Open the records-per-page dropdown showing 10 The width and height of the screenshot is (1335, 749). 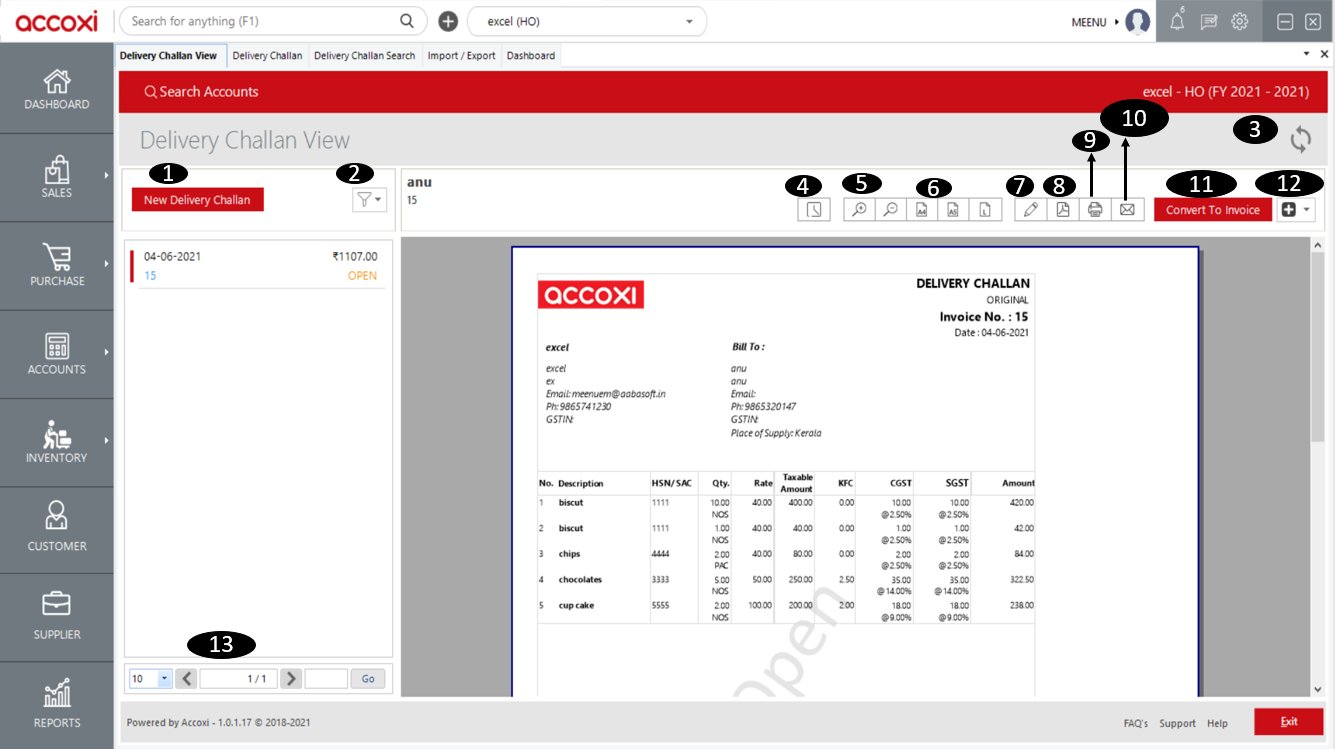point(149,678)
